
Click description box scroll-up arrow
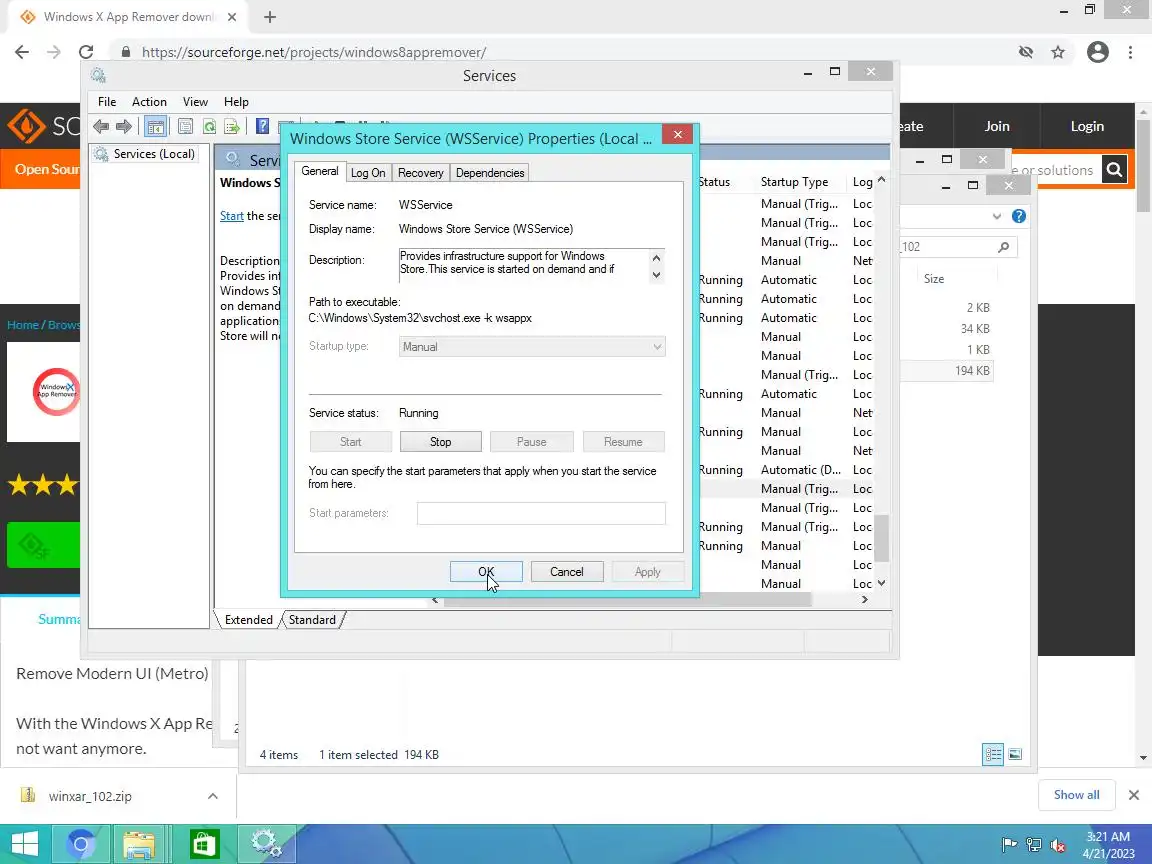point(657,258)
